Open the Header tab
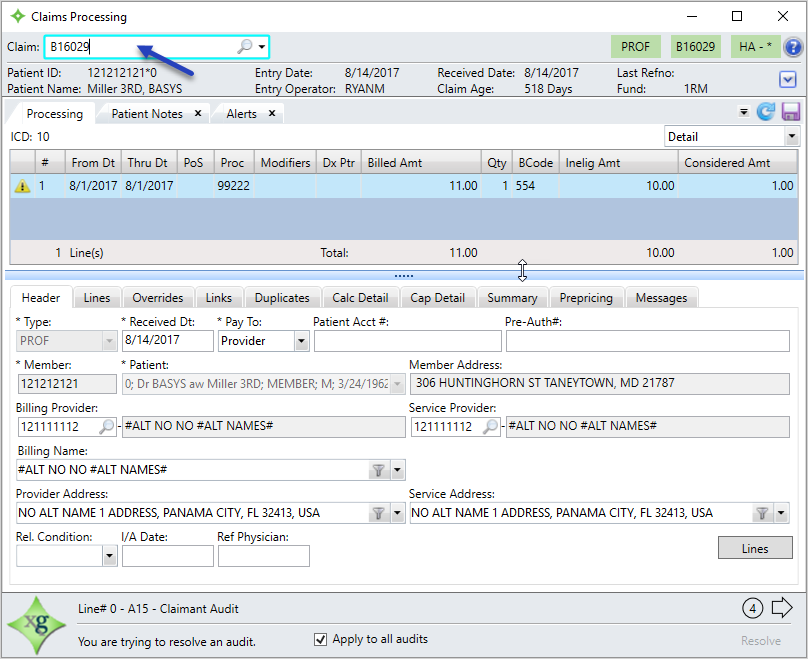The height and width of the screenshot is (659, 808). click(41, 298)
